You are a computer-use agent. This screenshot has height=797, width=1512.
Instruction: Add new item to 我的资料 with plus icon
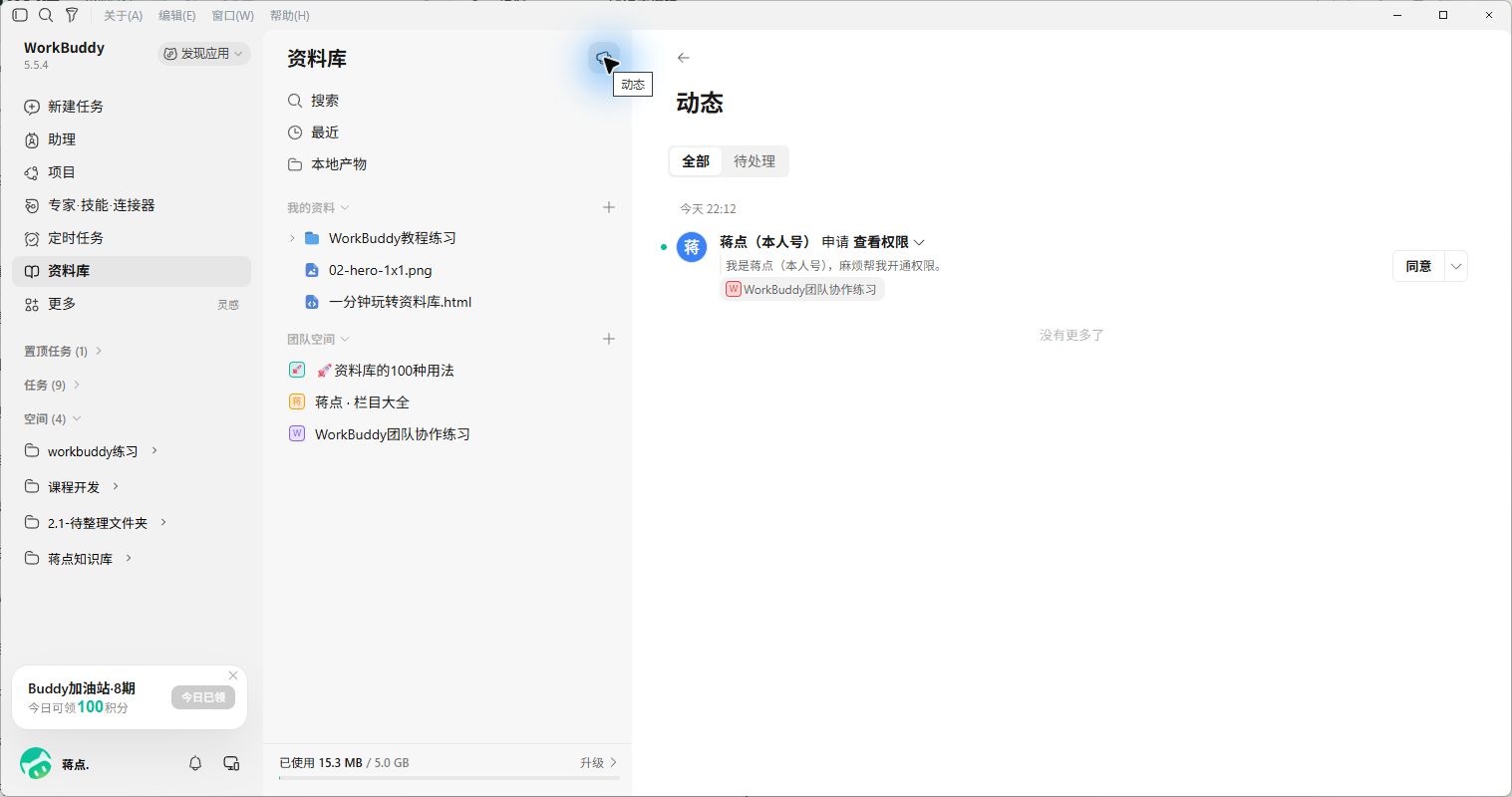[609, 207]
